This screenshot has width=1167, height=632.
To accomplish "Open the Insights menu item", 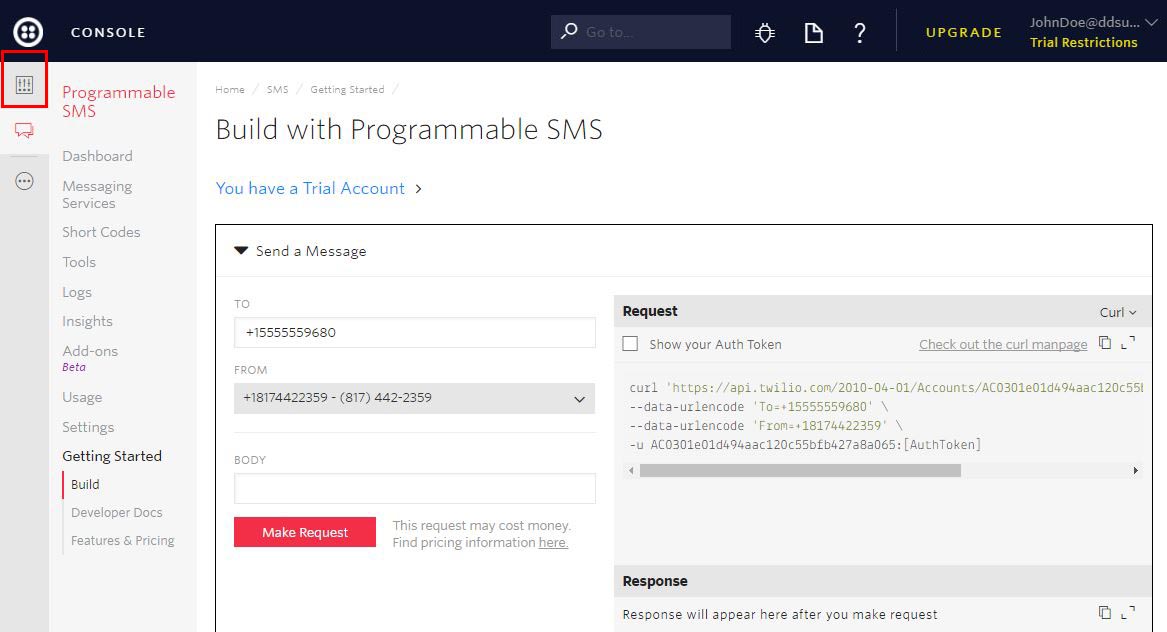I will [88, 322].
